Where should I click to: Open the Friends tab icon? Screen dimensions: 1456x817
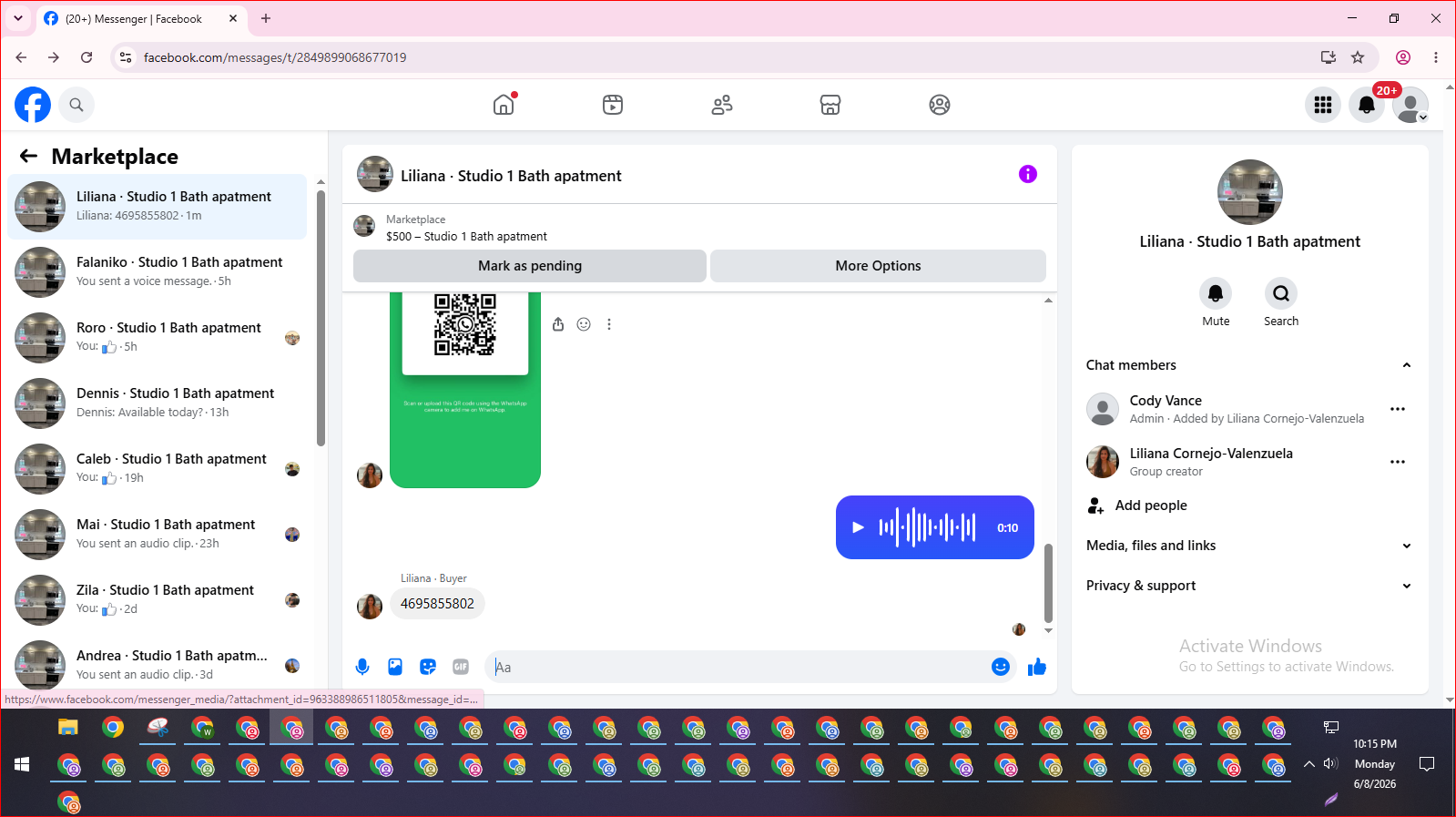(x=722, y=105)
